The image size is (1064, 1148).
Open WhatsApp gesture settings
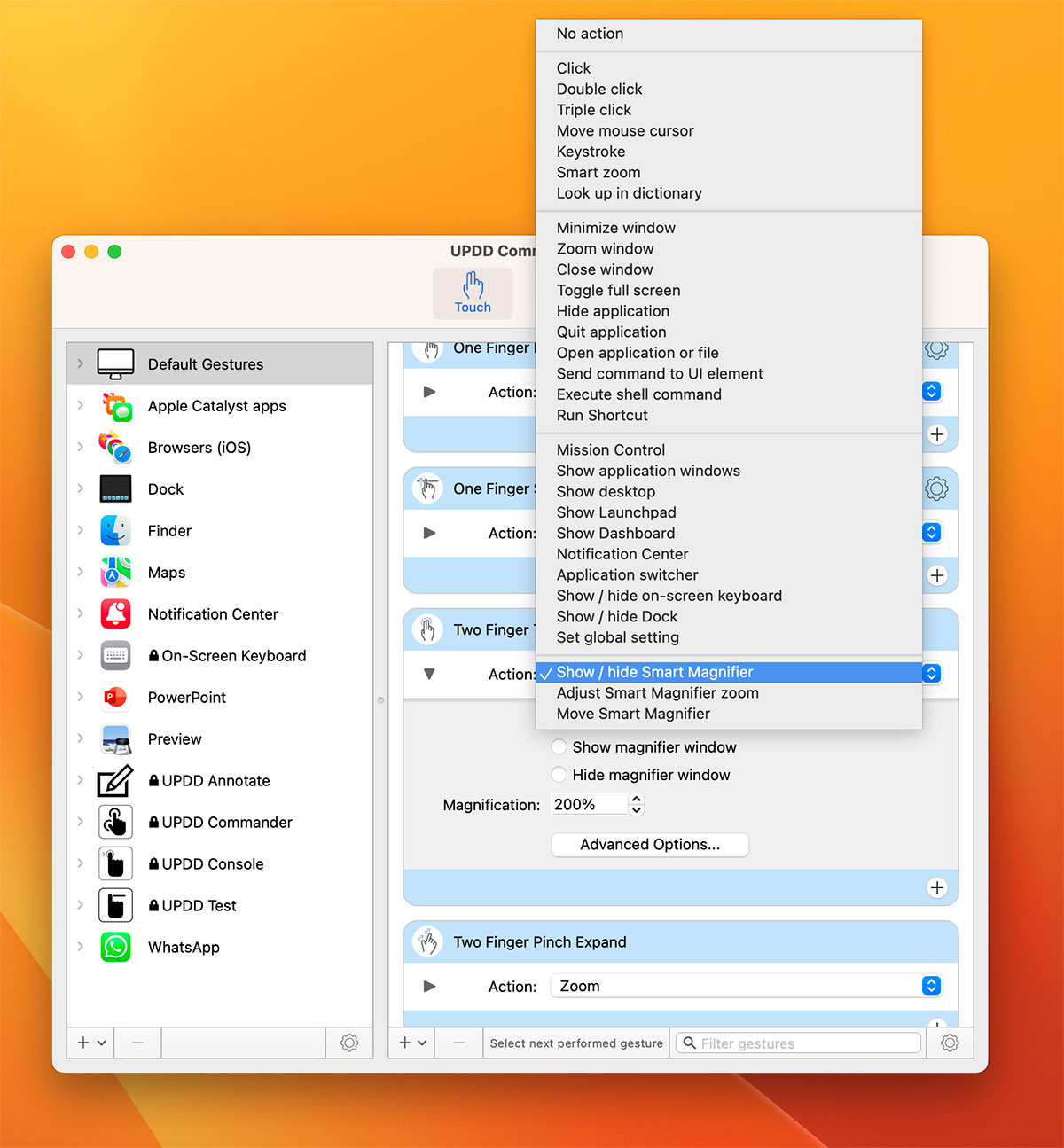184,947
